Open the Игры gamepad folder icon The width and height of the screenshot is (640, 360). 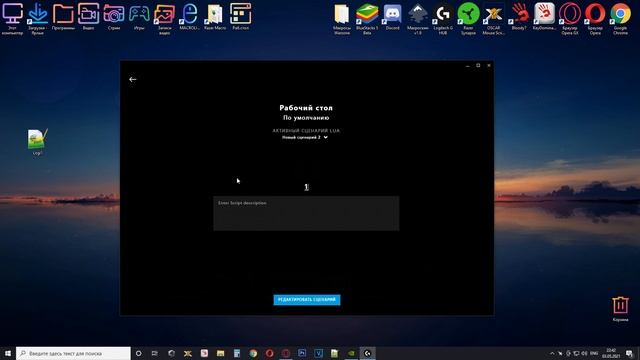pyautogui.click(x=139, y=17)
